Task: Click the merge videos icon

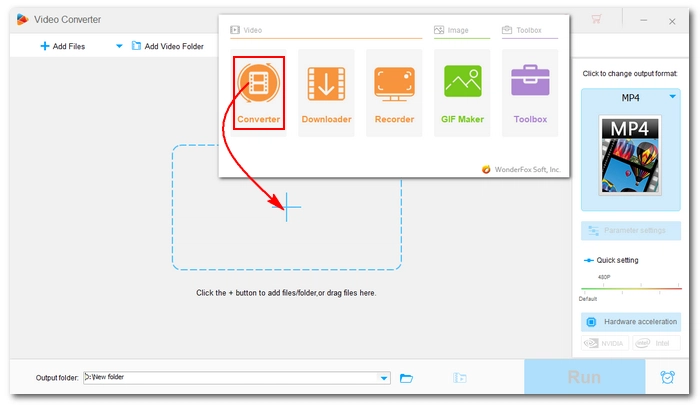Action: (459, 378)
